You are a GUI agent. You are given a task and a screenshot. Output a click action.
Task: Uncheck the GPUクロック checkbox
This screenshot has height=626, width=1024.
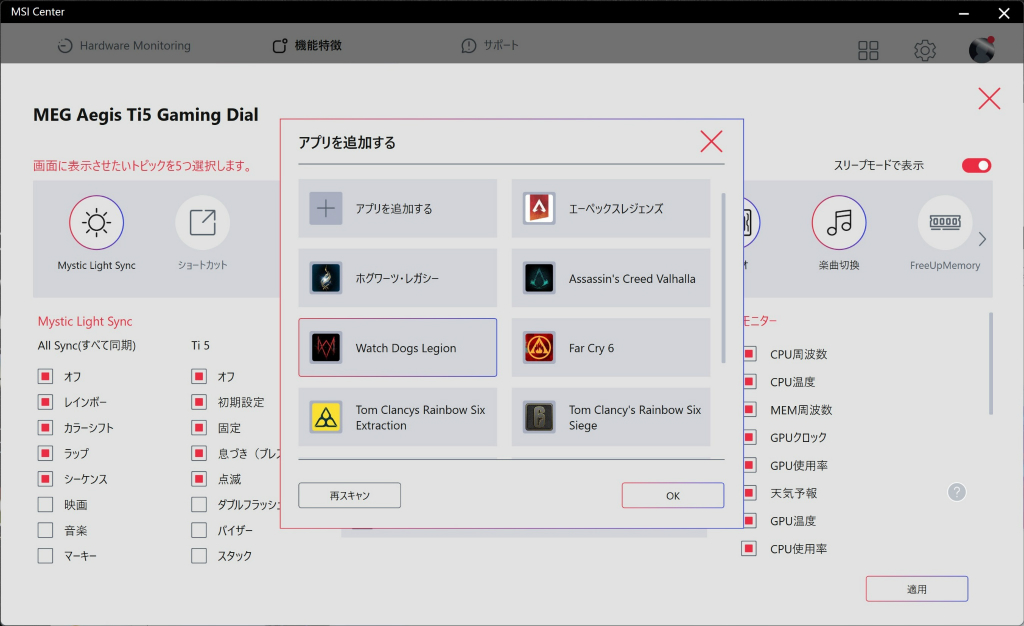tap(749, 437)
